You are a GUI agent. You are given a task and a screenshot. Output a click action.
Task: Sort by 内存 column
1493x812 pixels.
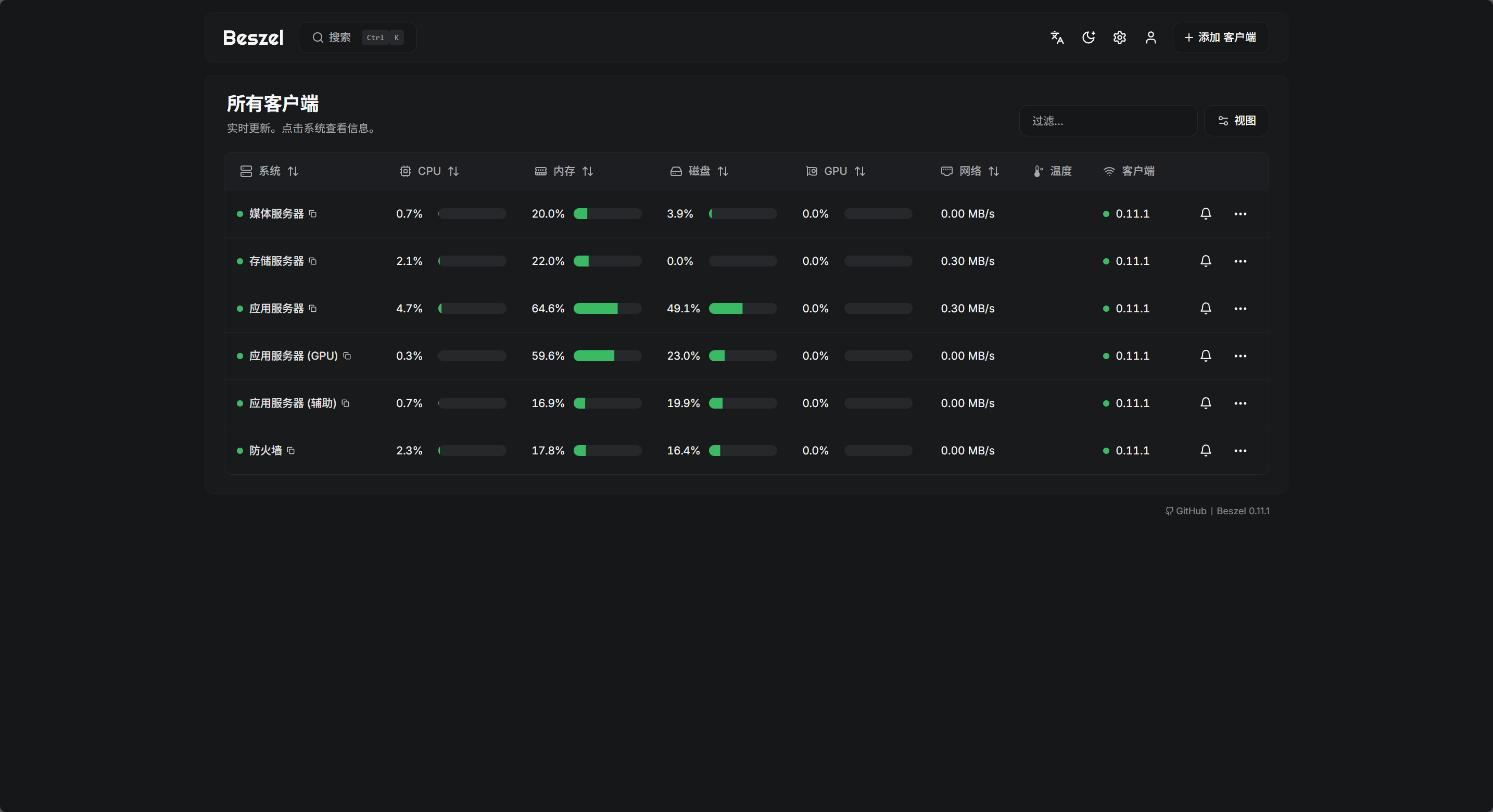[563, 171]
